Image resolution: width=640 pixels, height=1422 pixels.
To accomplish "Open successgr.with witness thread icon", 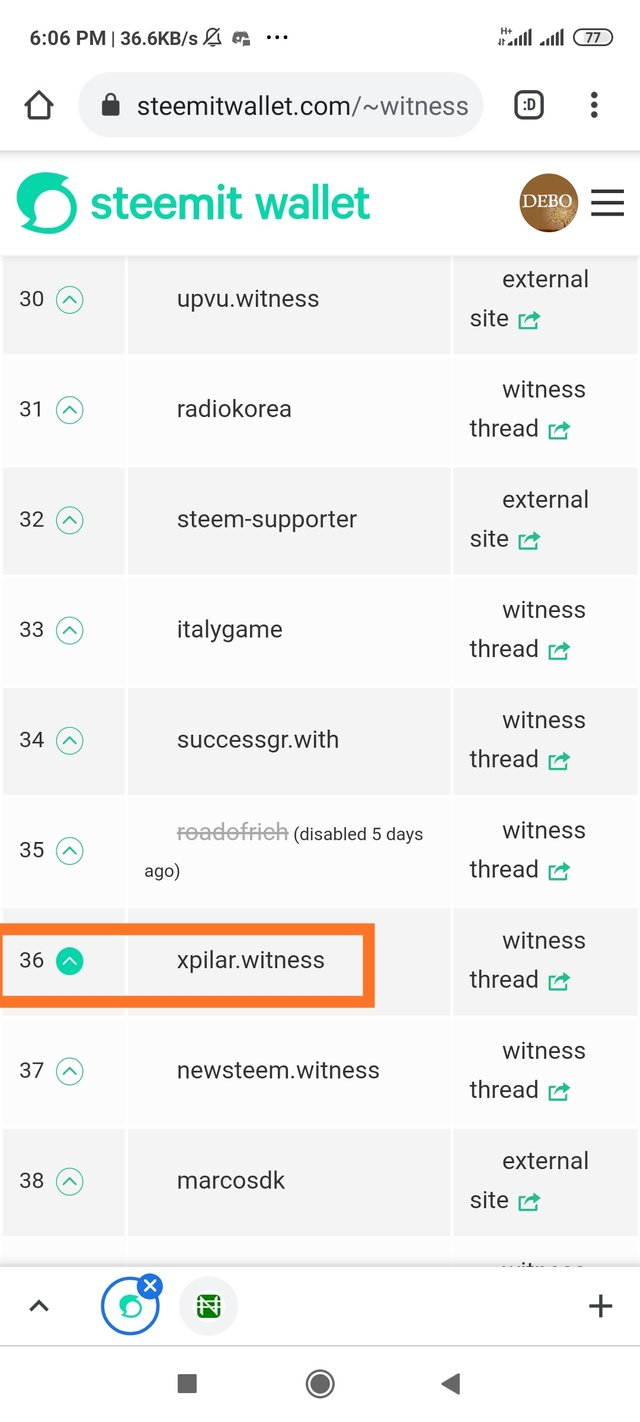I will 559,761.
